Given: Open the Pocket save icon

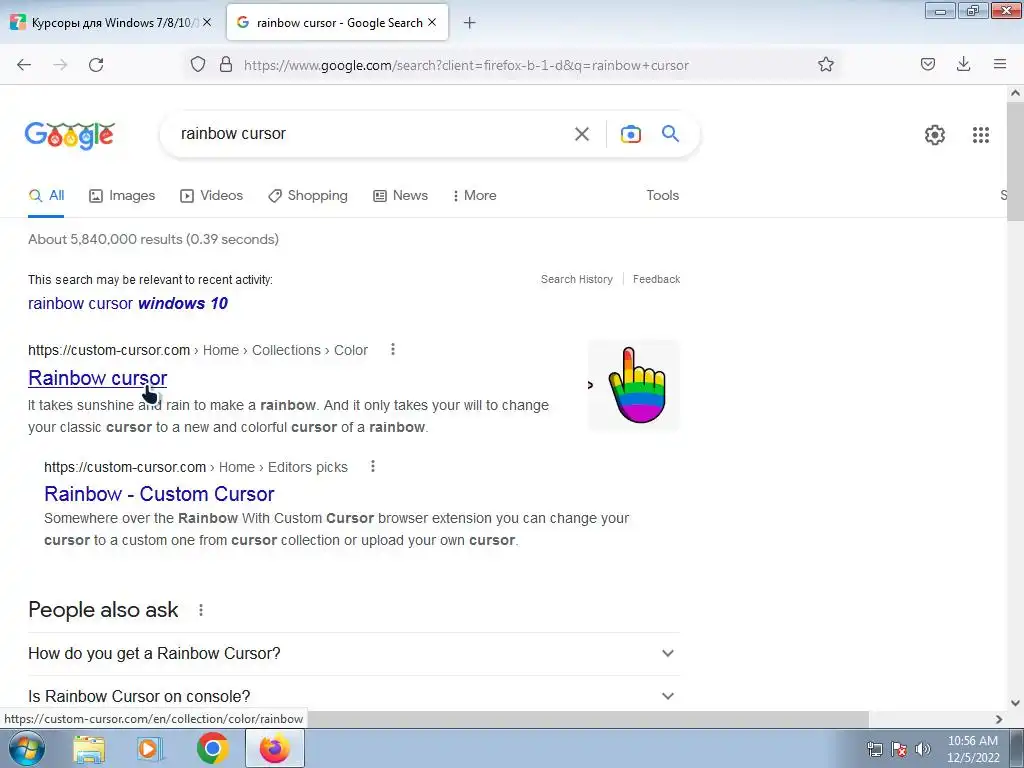Looking at the screenshot, I should coord(927,64).
